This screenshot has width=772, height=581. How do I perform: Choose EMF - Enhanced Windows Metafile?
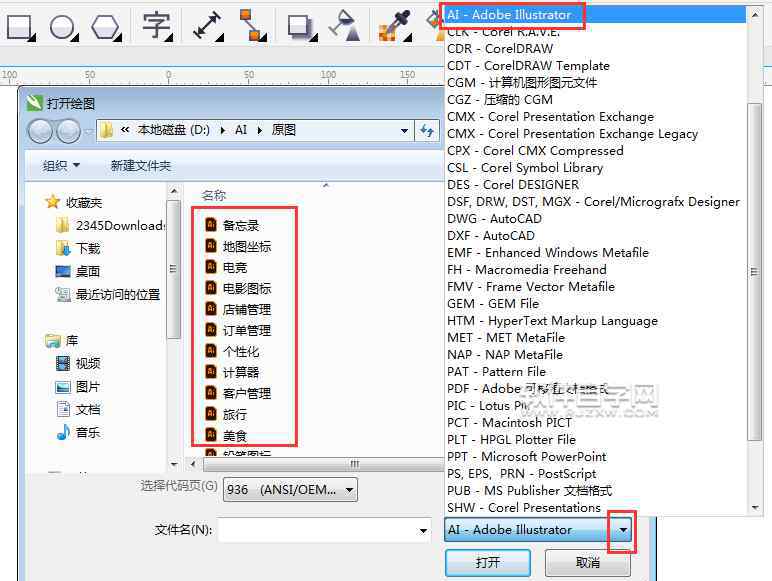click(x=596, y=253)
